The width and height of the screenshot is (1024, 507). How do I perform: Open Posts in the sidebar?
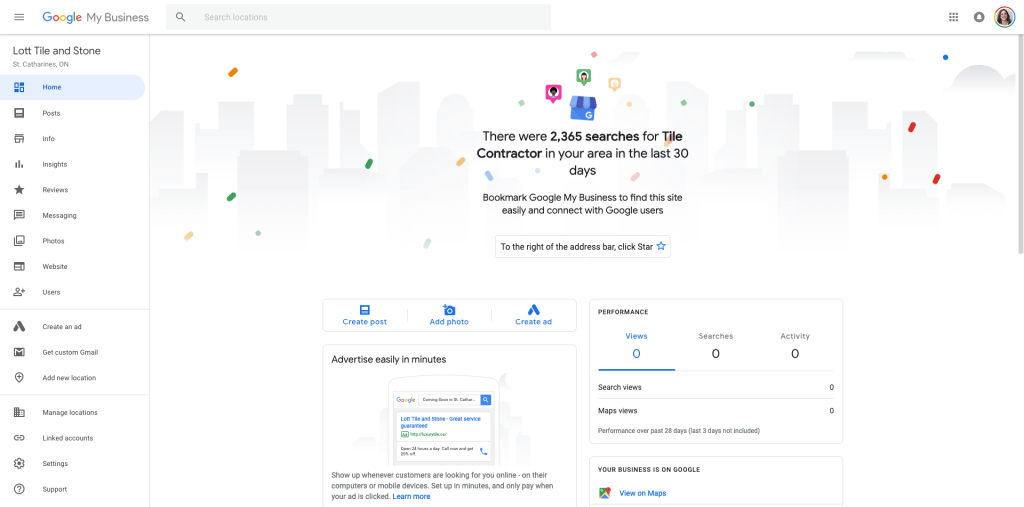(x=72, y=113)
